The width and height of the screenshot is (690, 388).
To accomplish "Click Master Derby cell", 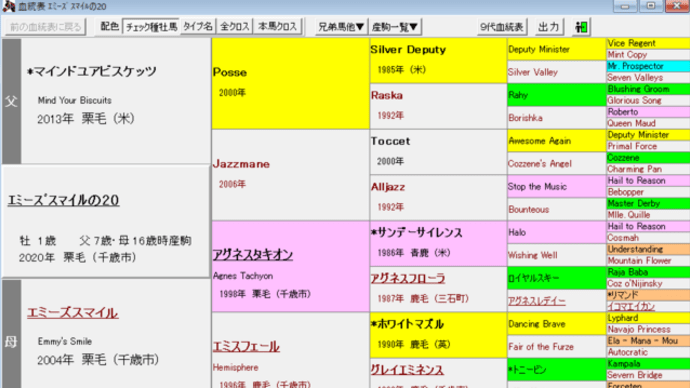I will pos(648,203).
